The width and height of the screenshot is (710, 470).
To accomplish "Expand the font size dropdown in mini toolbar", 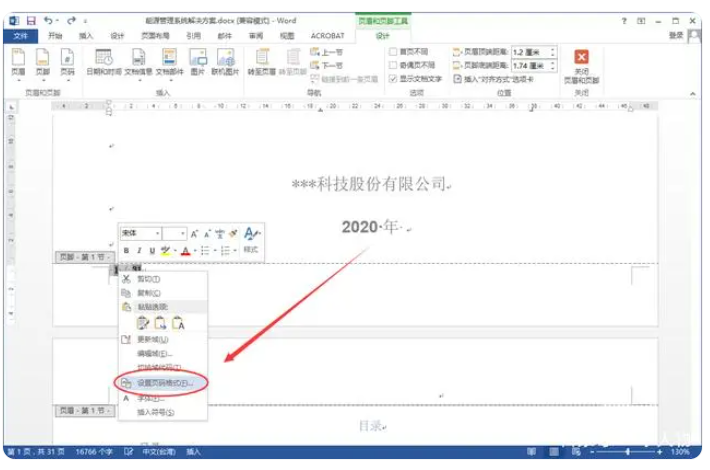I will click(x=181, y=233).
